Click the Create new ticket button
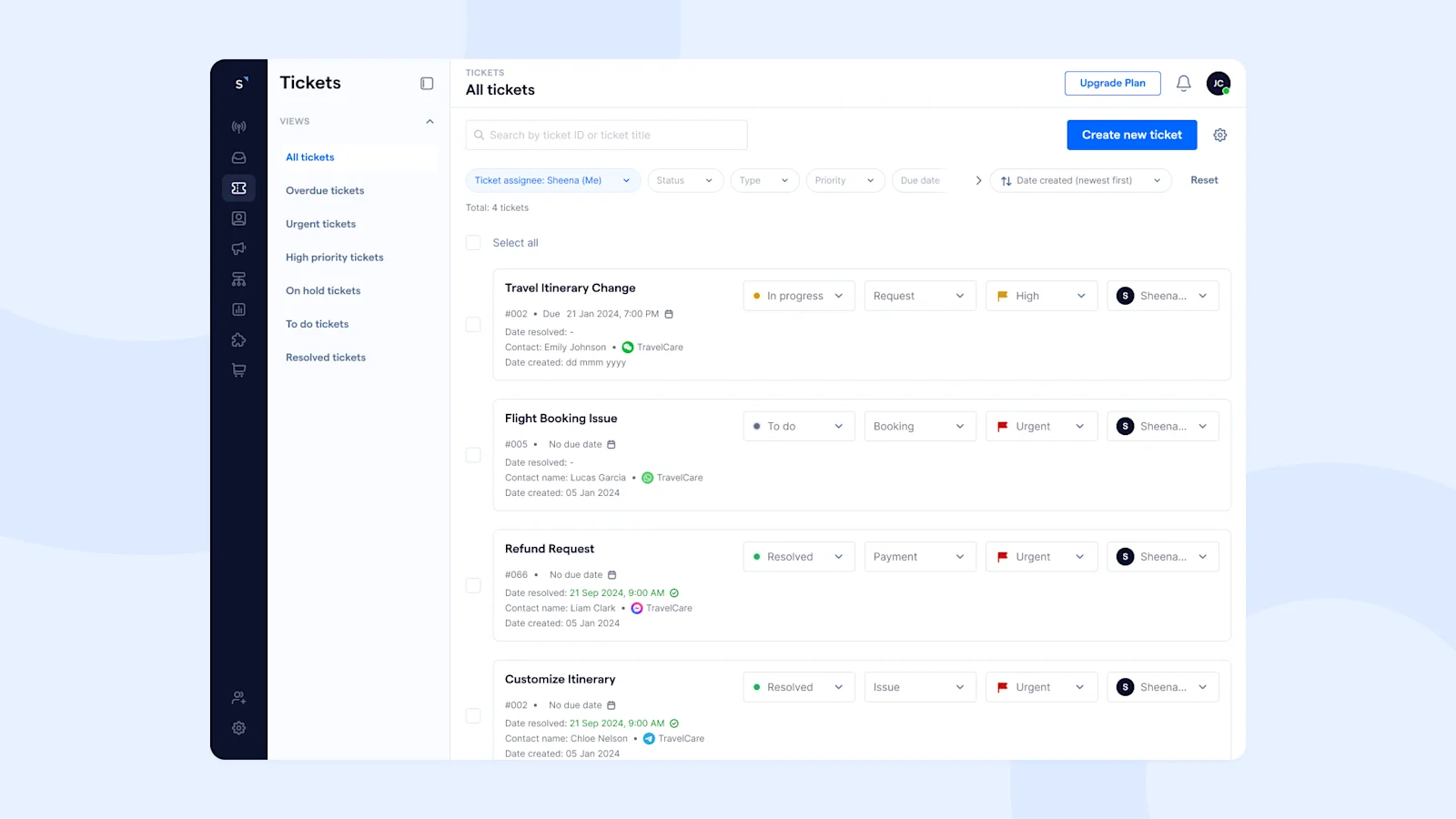 pos(1131,135)
